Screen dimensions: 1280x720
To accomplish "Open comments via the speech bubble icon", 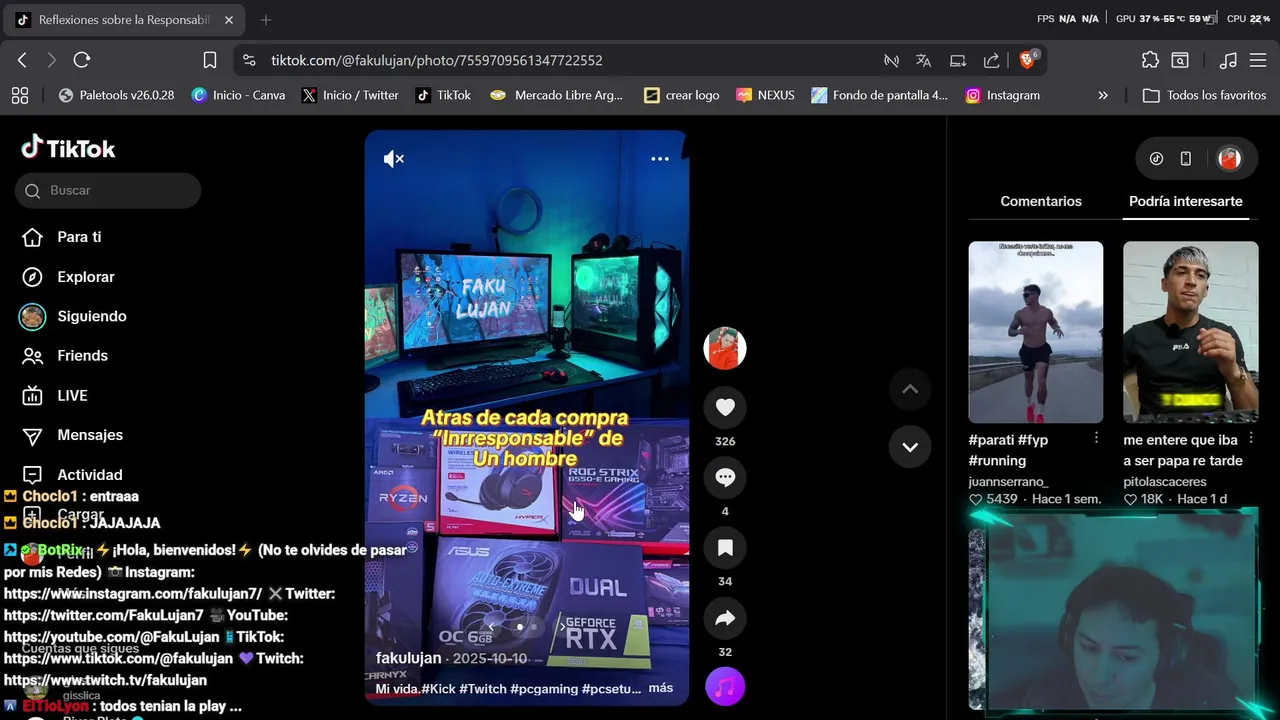I will 725,477.
